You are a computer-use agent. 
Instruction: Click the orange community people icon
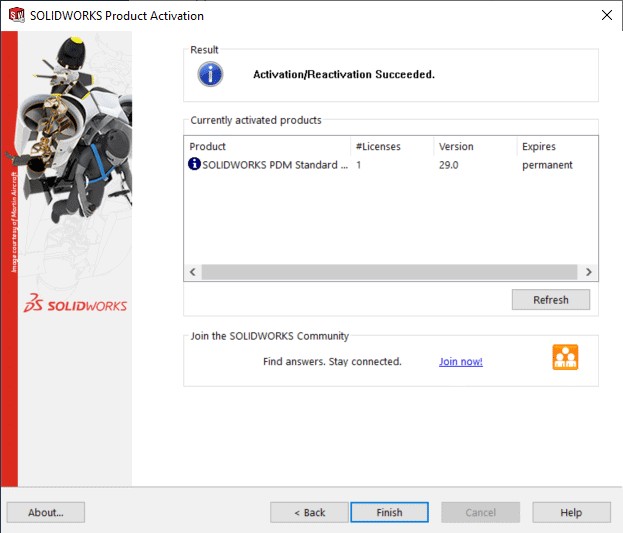[x=565, y=357]
